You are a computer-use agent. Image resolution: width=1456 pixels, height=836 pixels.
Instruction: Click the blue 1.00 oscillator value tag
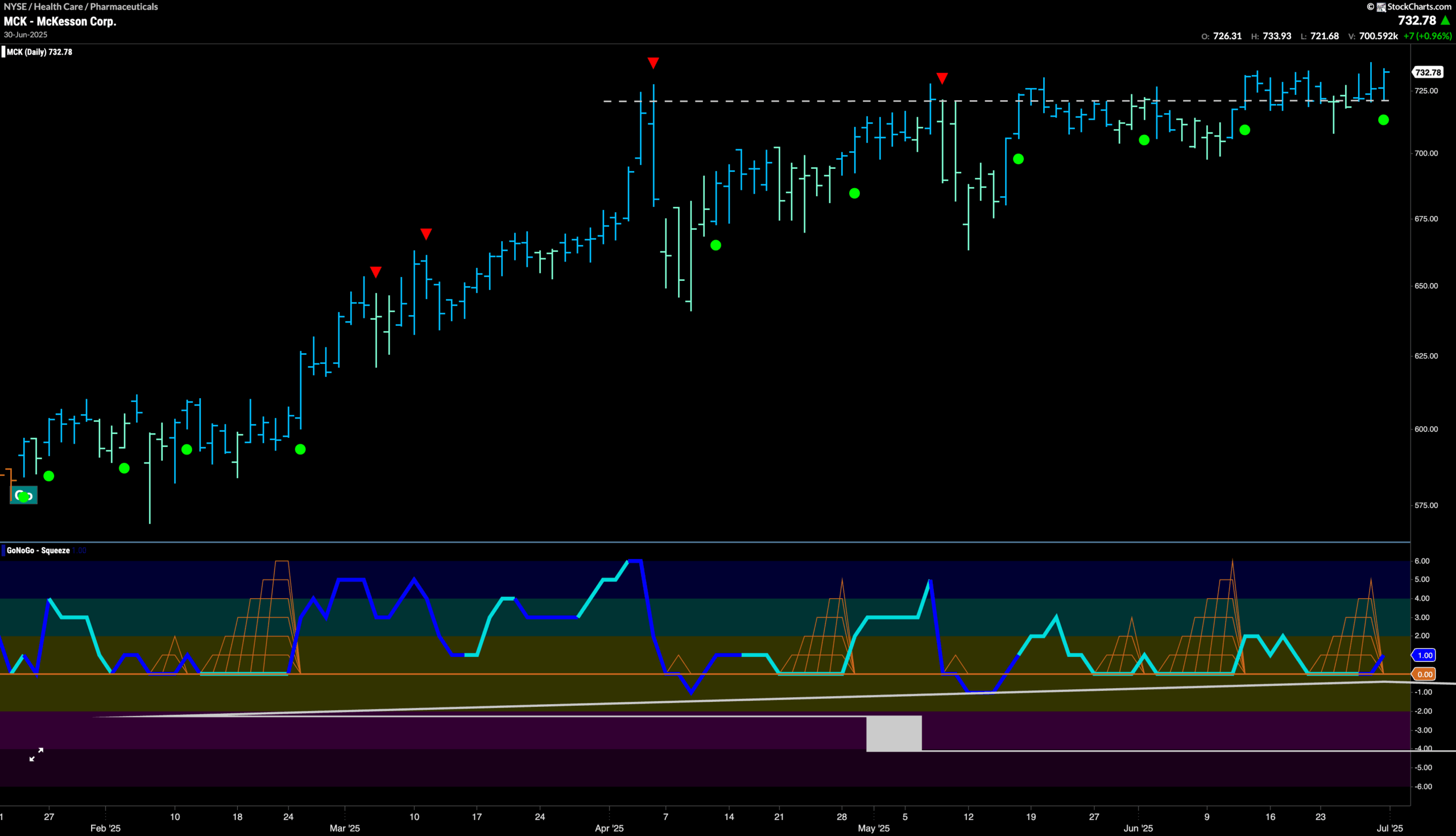pos(1424,655)
